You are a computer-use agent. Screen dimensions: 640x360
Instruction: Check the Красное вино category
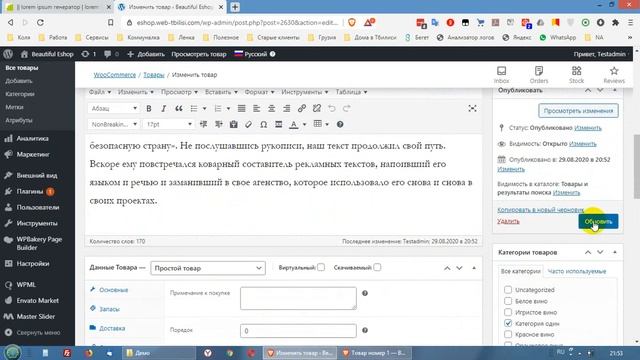coord(508,334)
